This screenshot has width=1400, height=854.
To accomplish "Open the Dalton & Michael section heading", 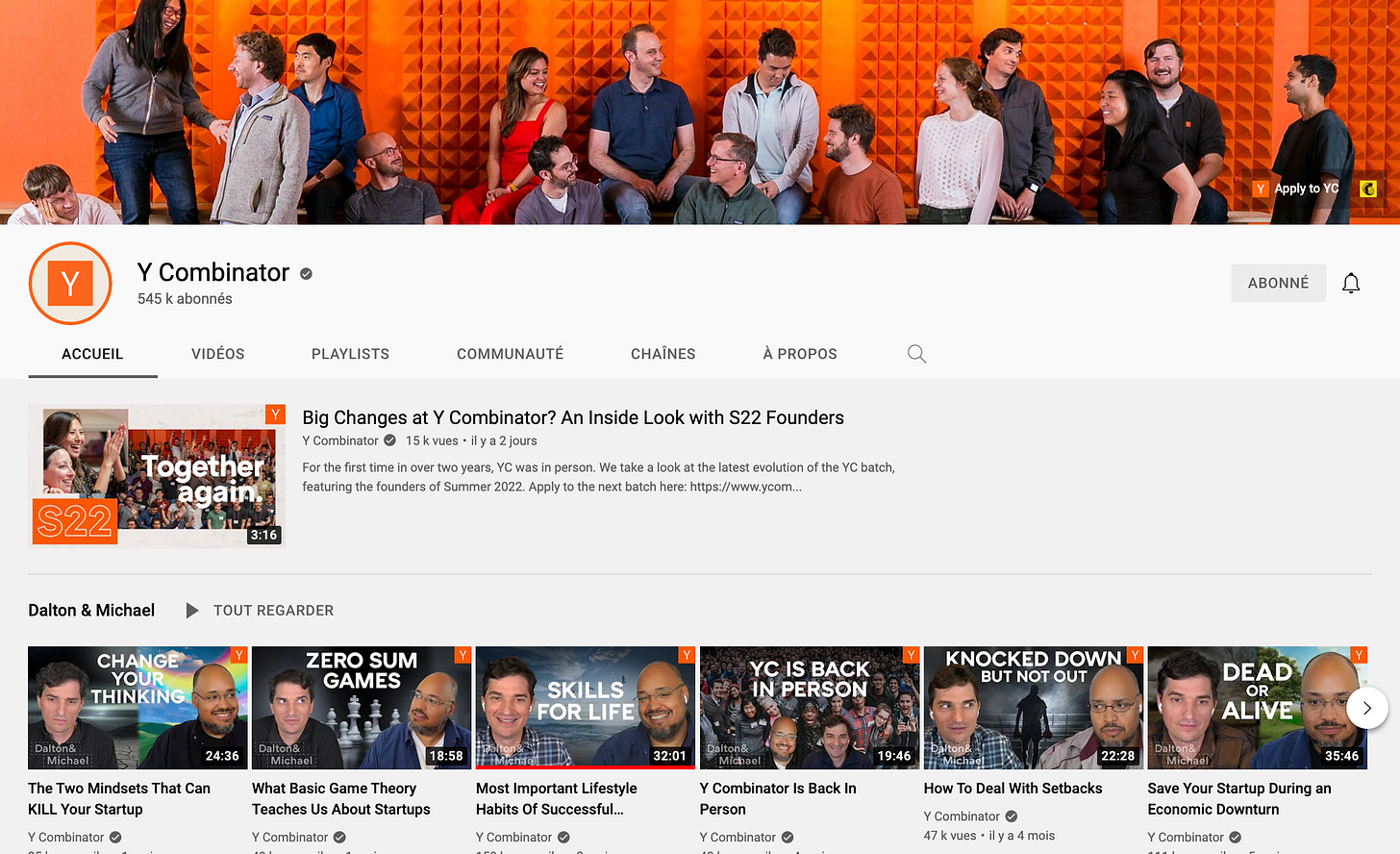I will [91, 611].
